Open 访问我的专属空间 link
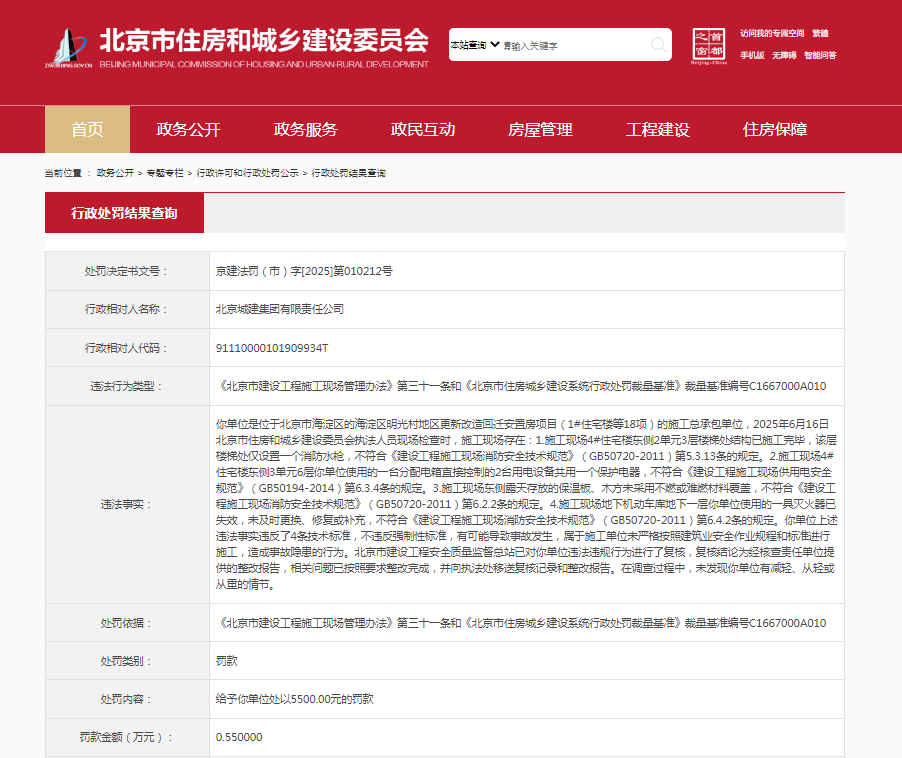The image size is (902, 758). (x=772, y=33)
